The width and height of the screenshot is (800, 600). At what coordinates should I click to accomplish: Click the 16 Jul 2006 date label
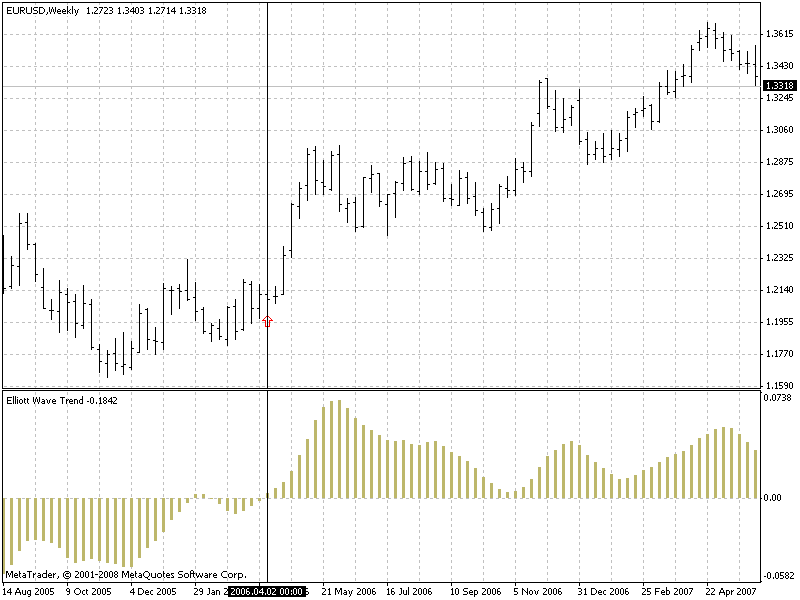tap(410, 592)
